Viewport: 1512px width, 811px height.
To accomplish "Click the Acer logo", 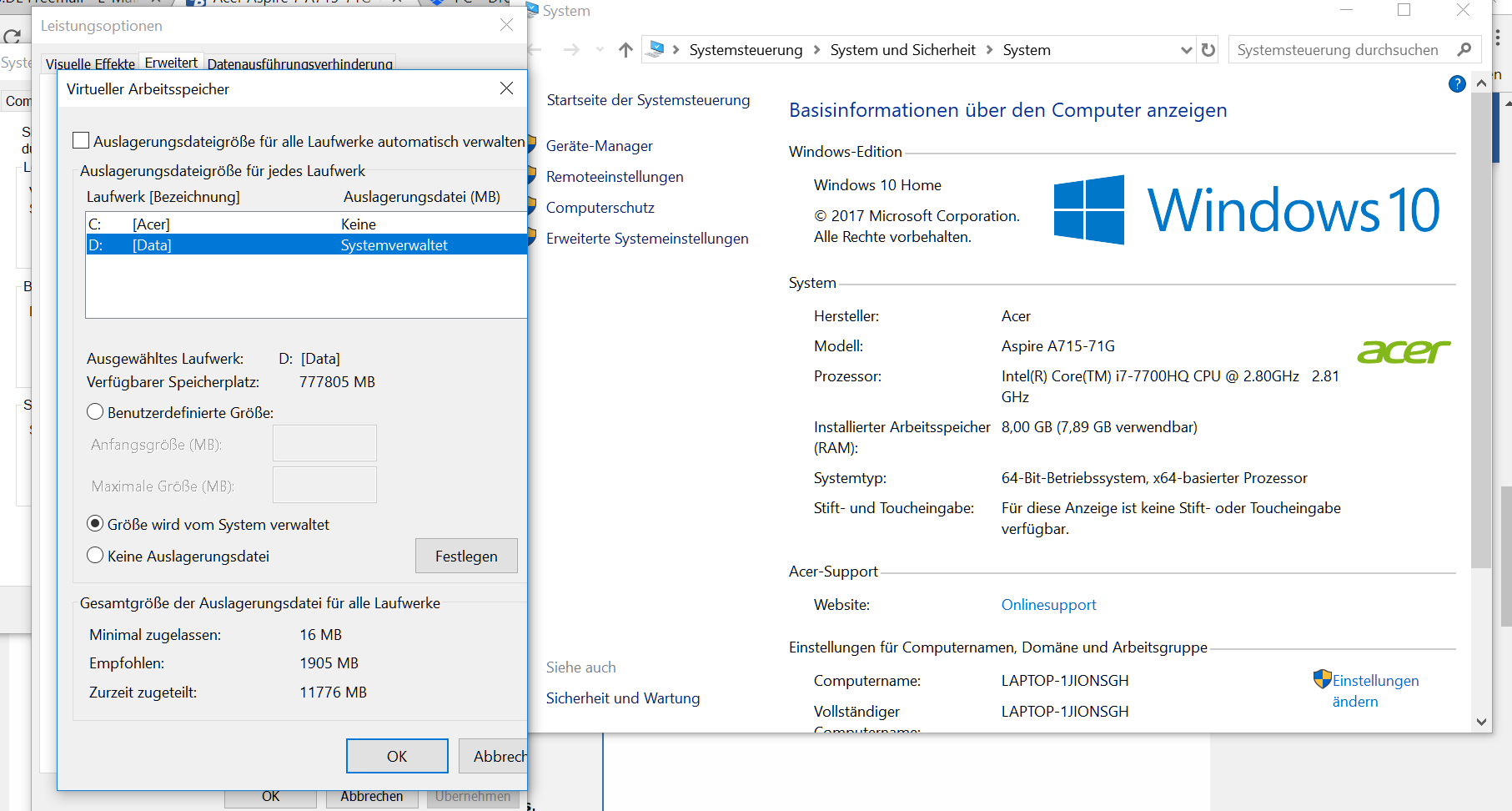I will pyautogui.click(x=1404, y=351).
